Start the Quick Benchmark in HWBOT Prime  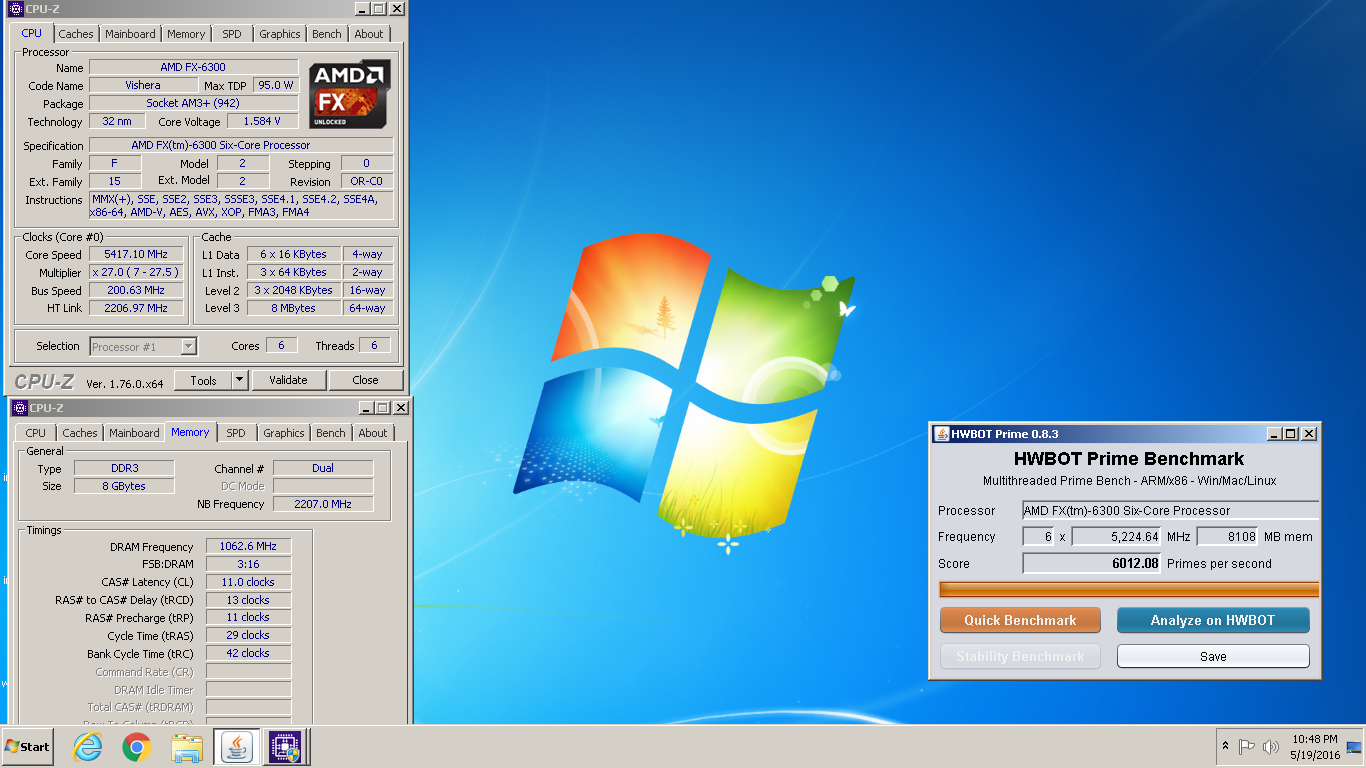tap(1020, 620)
